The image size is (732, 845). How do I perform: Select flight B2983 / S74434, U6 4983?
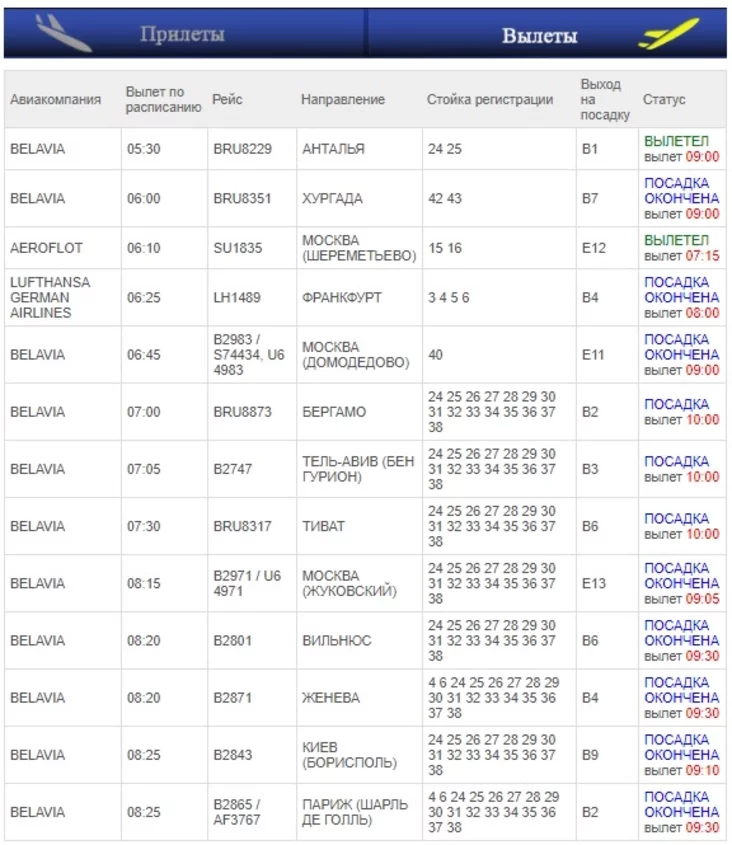pyautogui.click(x=248, y=355)
